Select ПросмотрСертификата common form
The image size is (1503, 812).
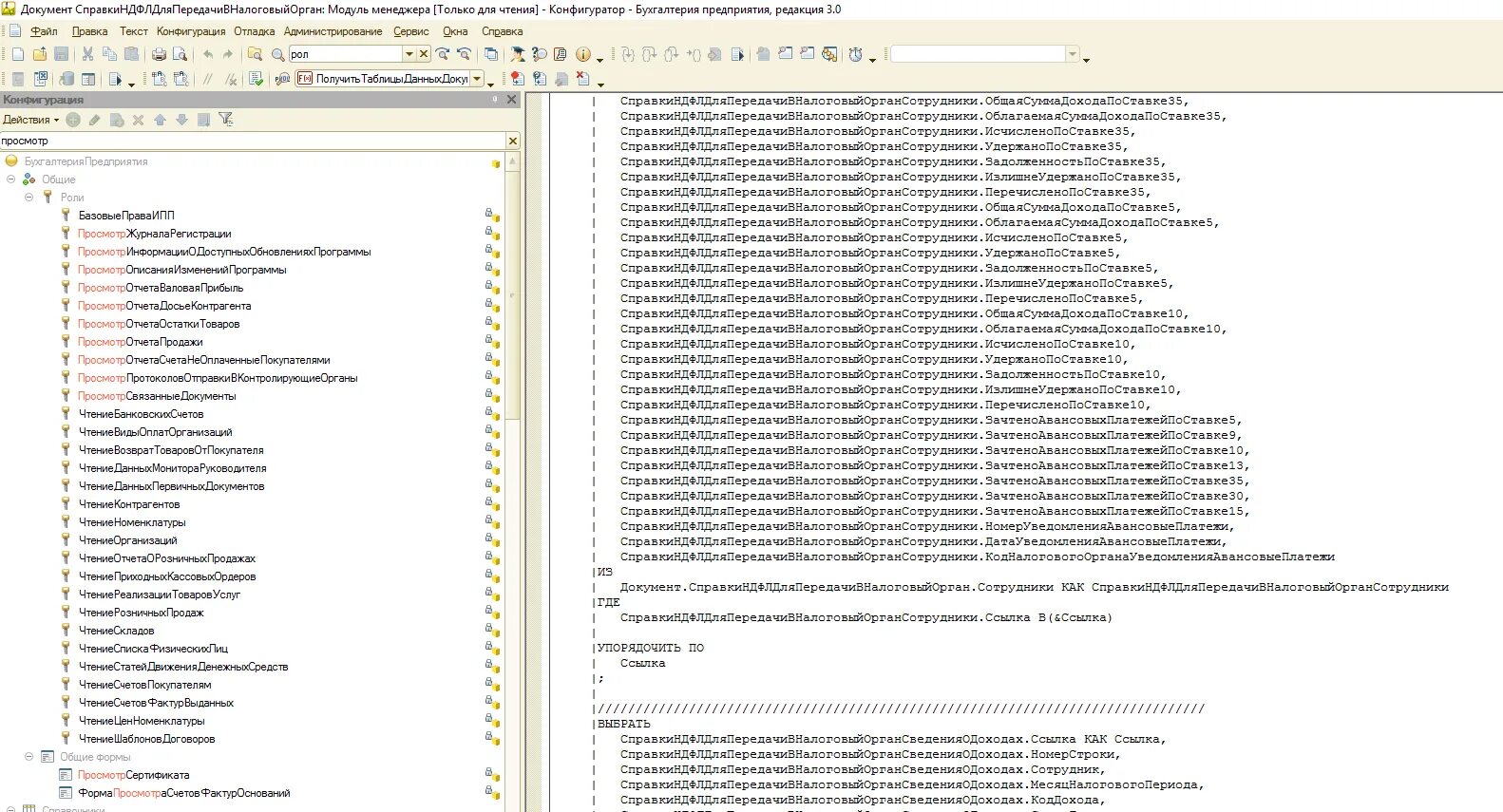pos(134,775)
